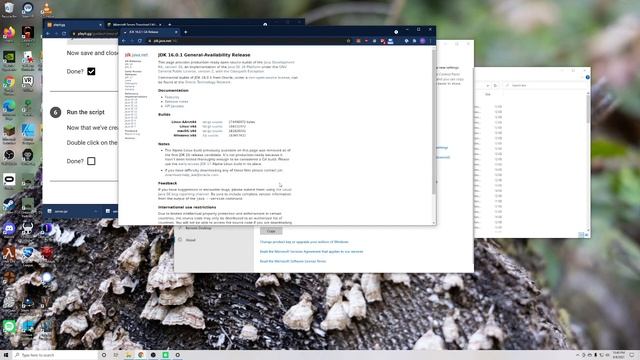Open File Explorer from the taskbar
The image size is (640, 360).
128,355
